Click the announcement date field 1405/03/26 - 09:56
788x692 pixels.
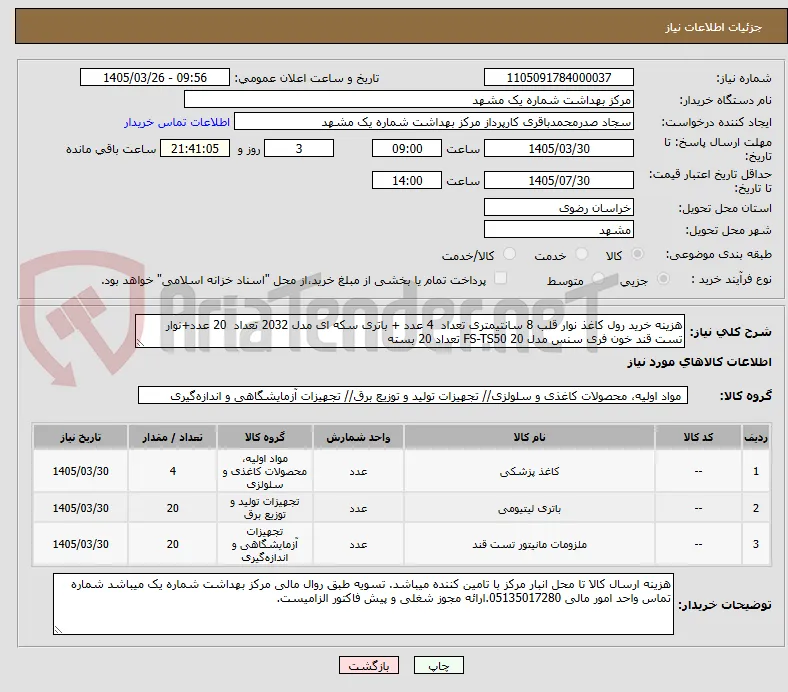point(155,77)
